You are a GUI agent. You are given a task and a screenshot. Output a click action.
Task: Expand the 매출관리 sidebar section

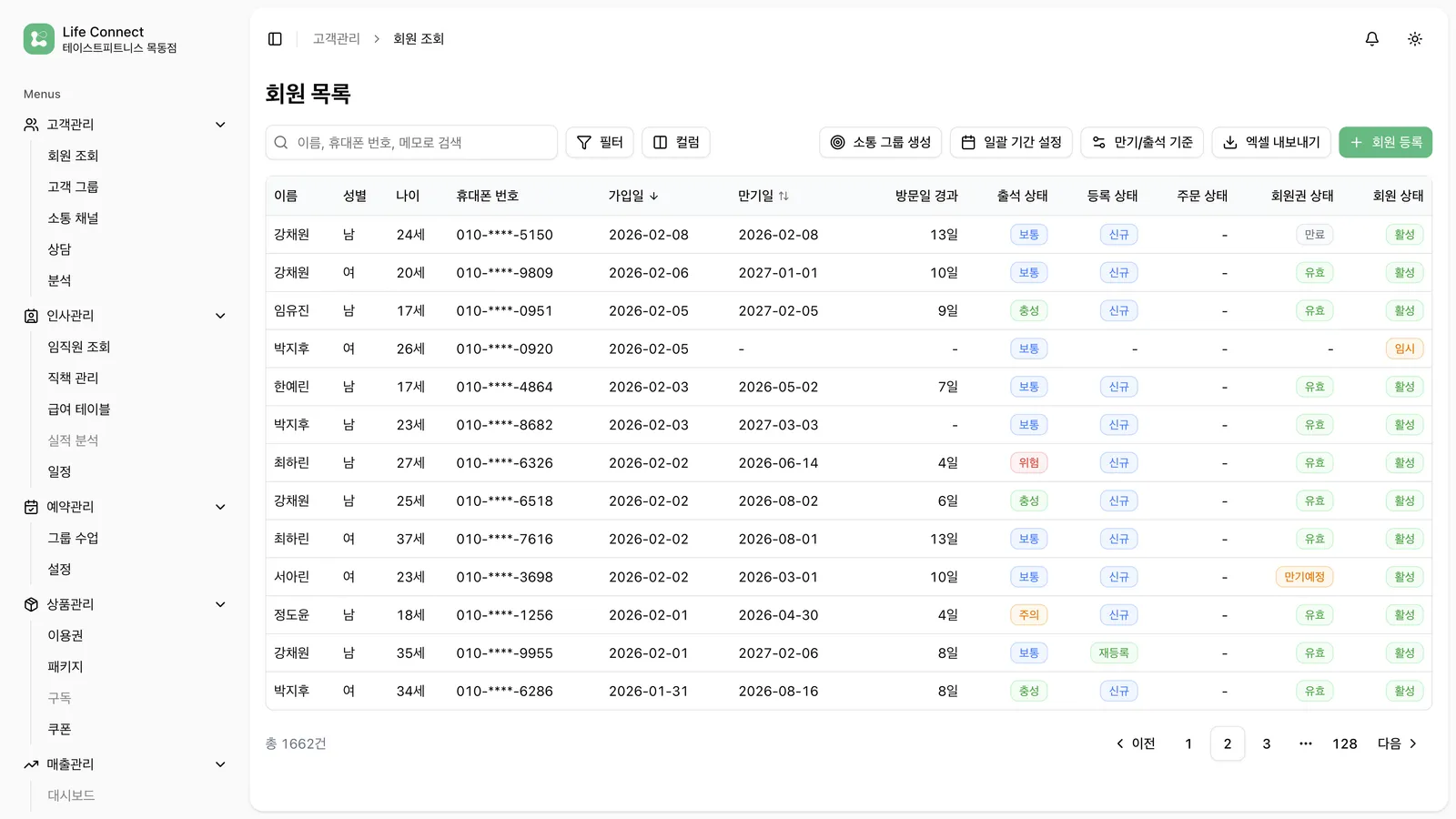[x=220, y=764]
